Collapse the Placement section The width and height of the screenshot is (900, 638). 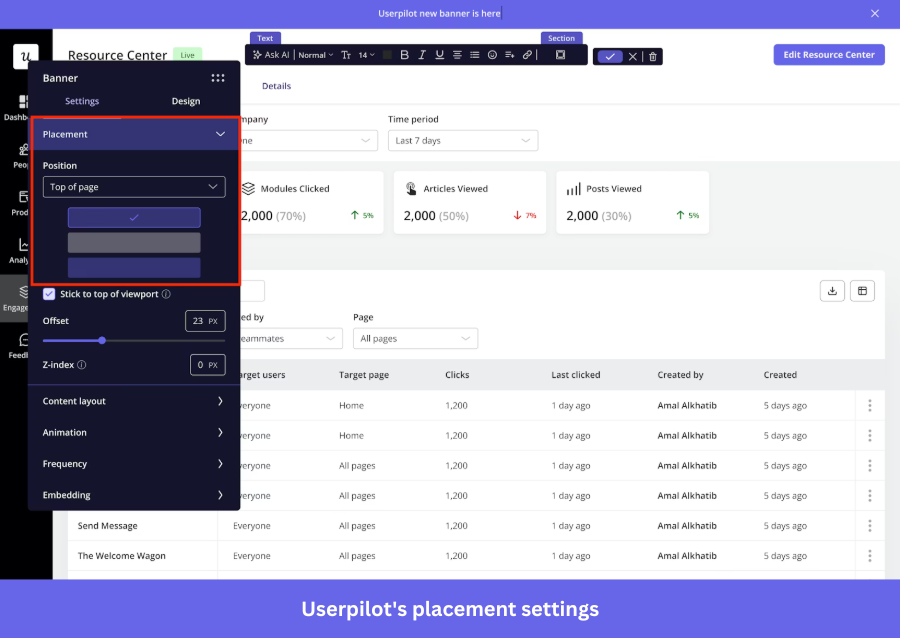pyautogui.click(x=134, y=134)
